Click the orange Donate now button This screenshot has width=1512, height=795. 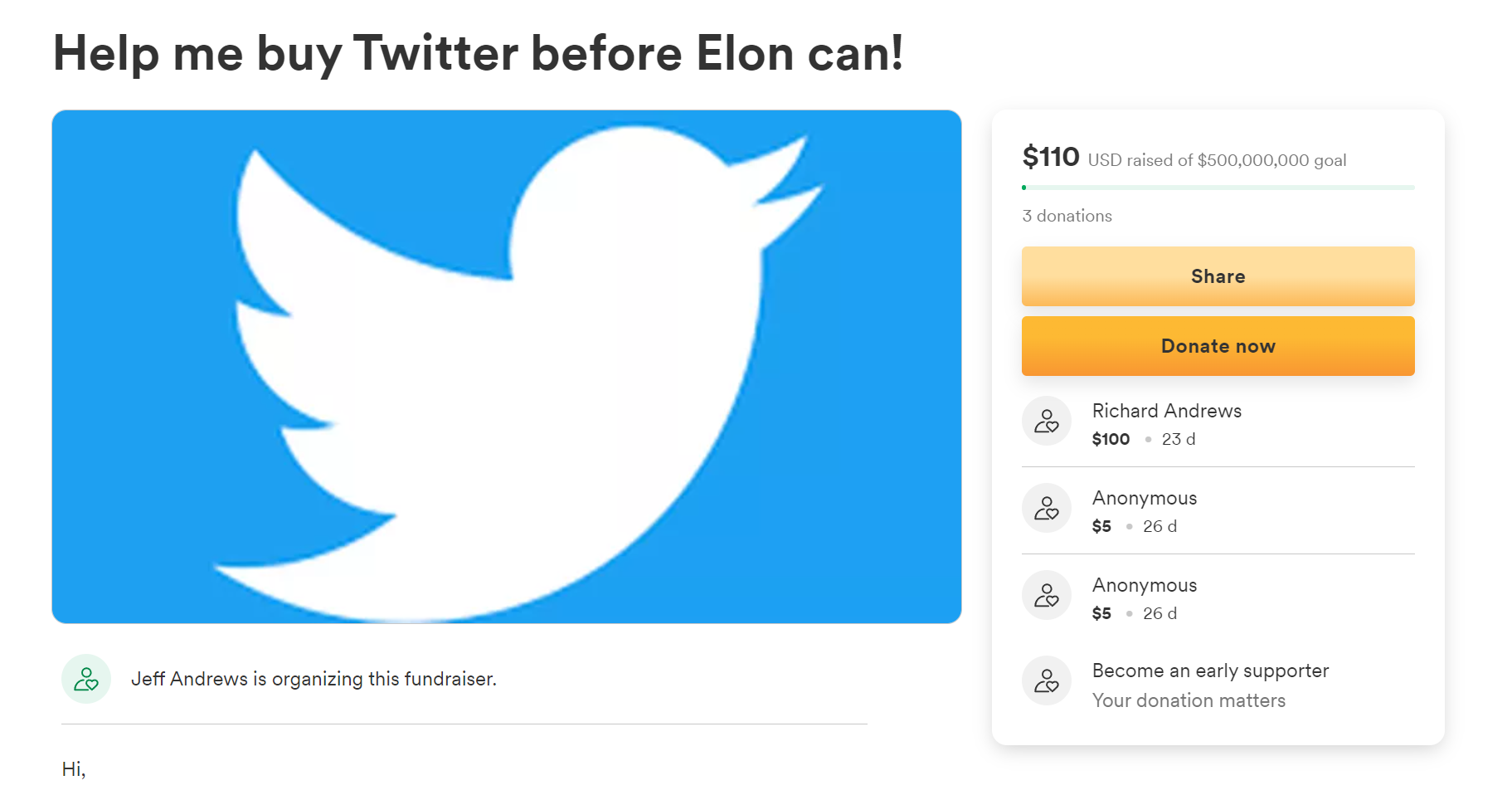click(x=1218, y=346)
